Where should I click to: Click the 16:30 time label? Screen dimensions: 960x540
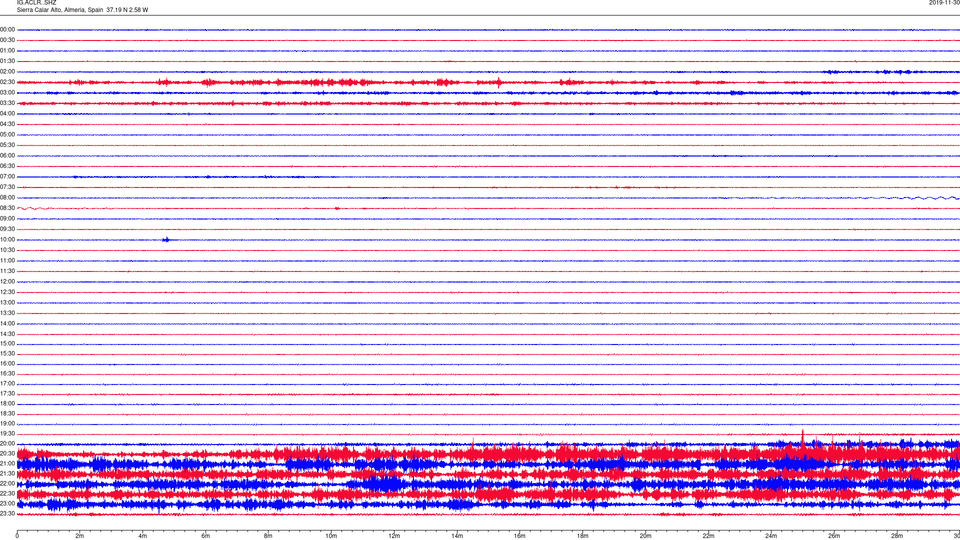click(7, 373)
